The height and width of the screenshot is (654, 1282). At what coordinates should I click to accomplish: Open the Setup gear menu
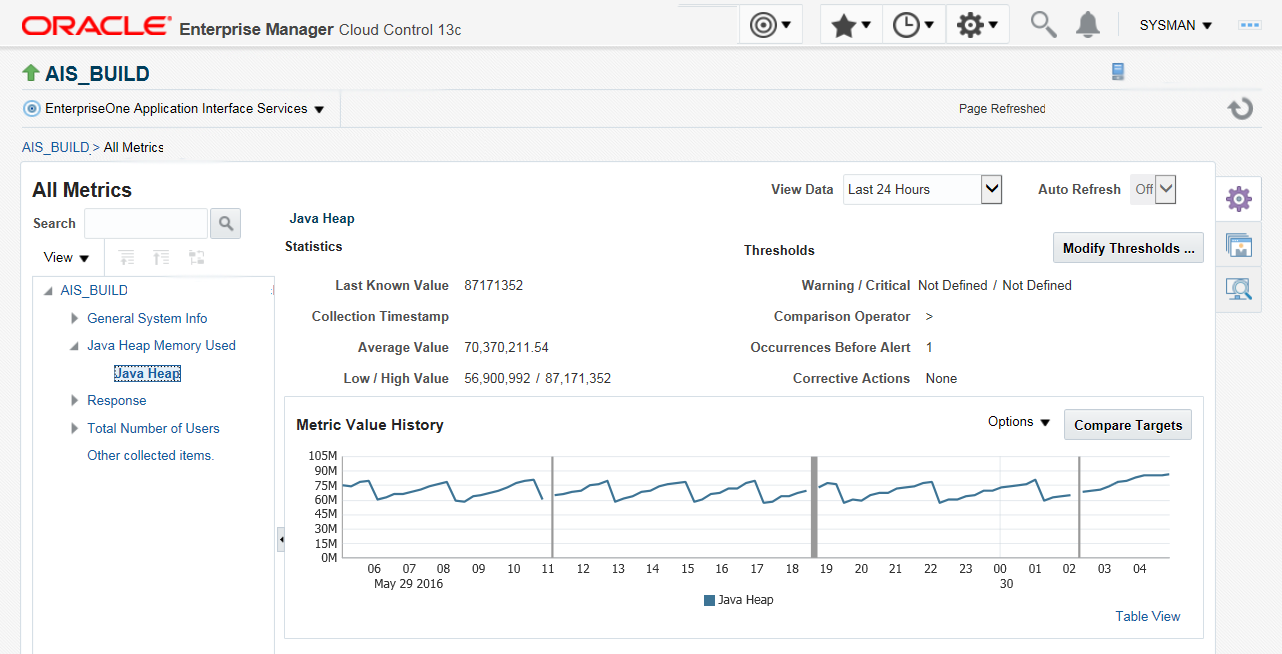[x=977, y=25]
